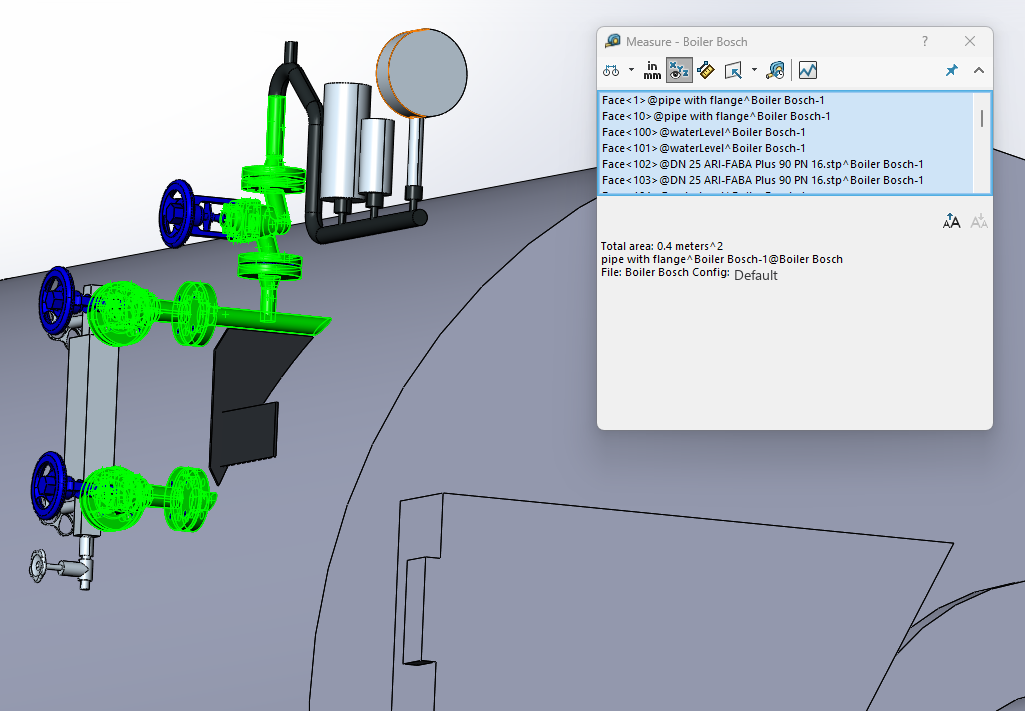Open the Arc/Circle Measurements tool
This screenshot has width=1025, height=711.
click(x=611, y=71)
